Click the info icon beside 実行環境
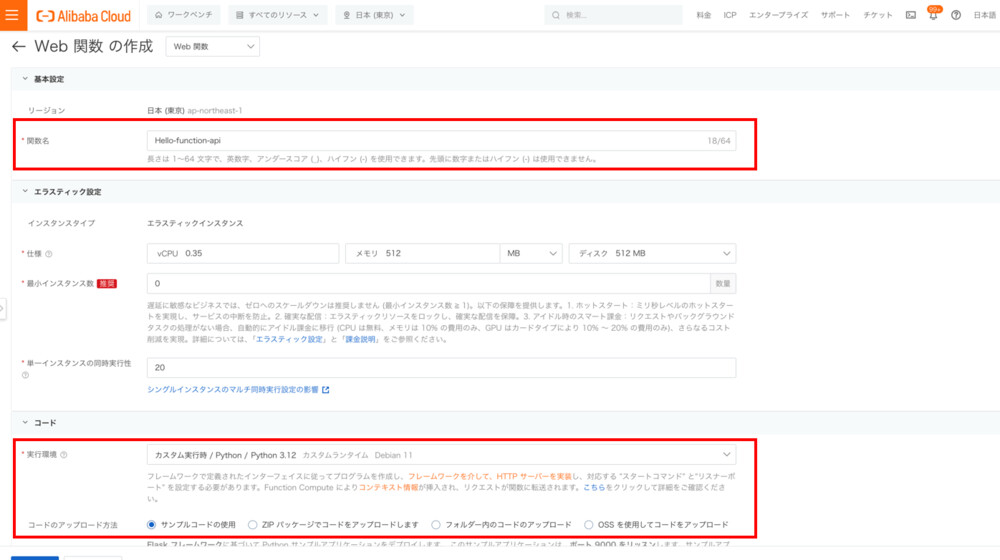The width and height of the screenshot is (1000, 560). [x=64, y=455]
